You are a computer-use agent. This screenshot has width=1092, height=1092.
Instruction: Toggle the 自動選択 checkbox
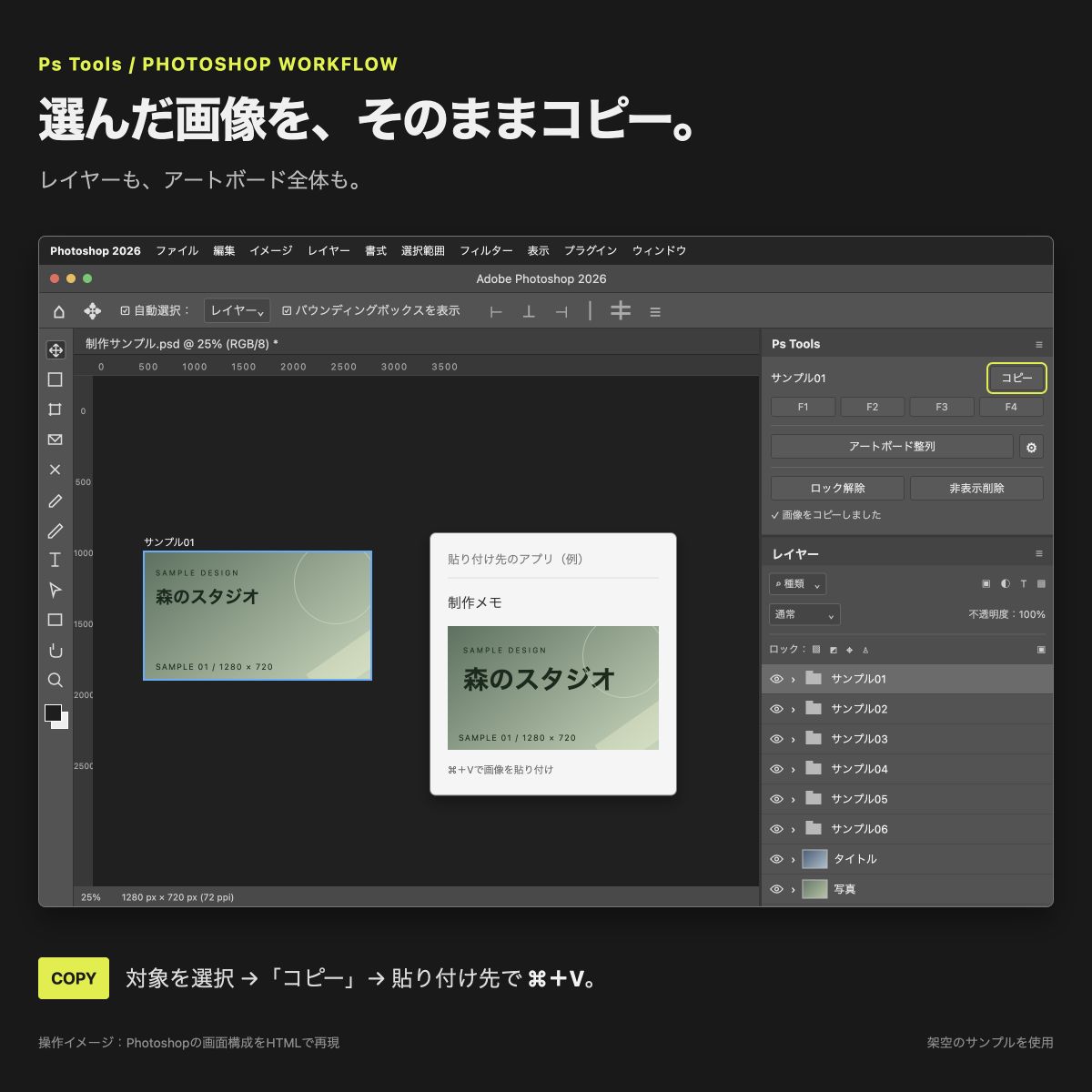click(x=126, y=311)
